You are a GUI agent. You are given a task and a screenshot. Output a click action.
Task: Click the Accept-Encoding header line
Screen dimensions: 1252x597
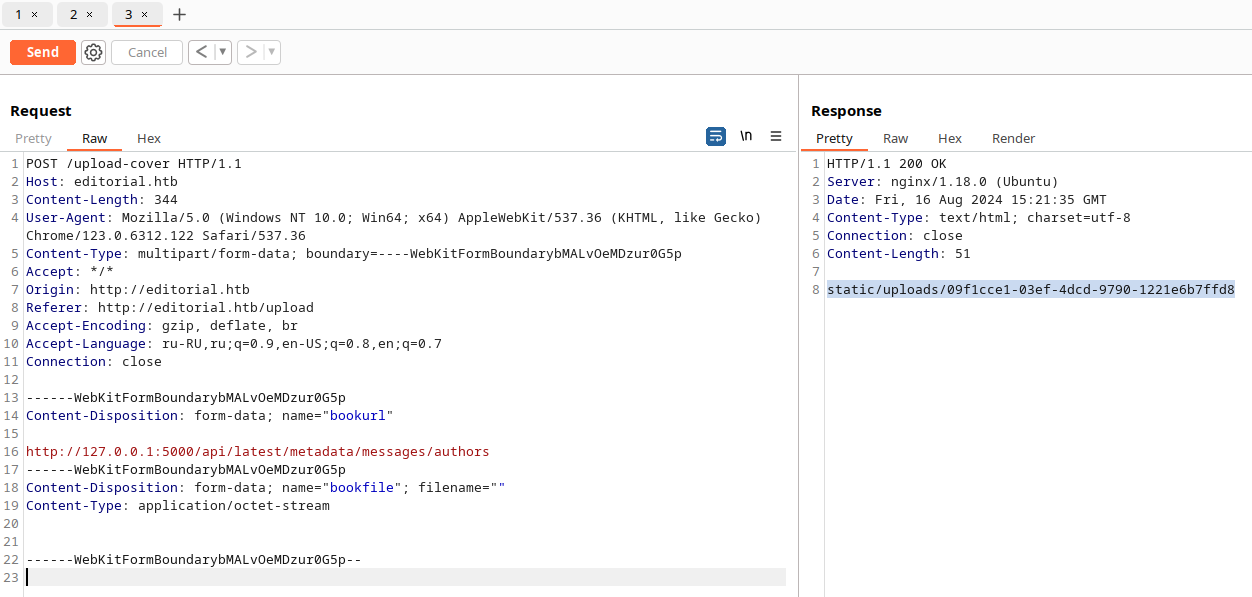pos(162,325)
